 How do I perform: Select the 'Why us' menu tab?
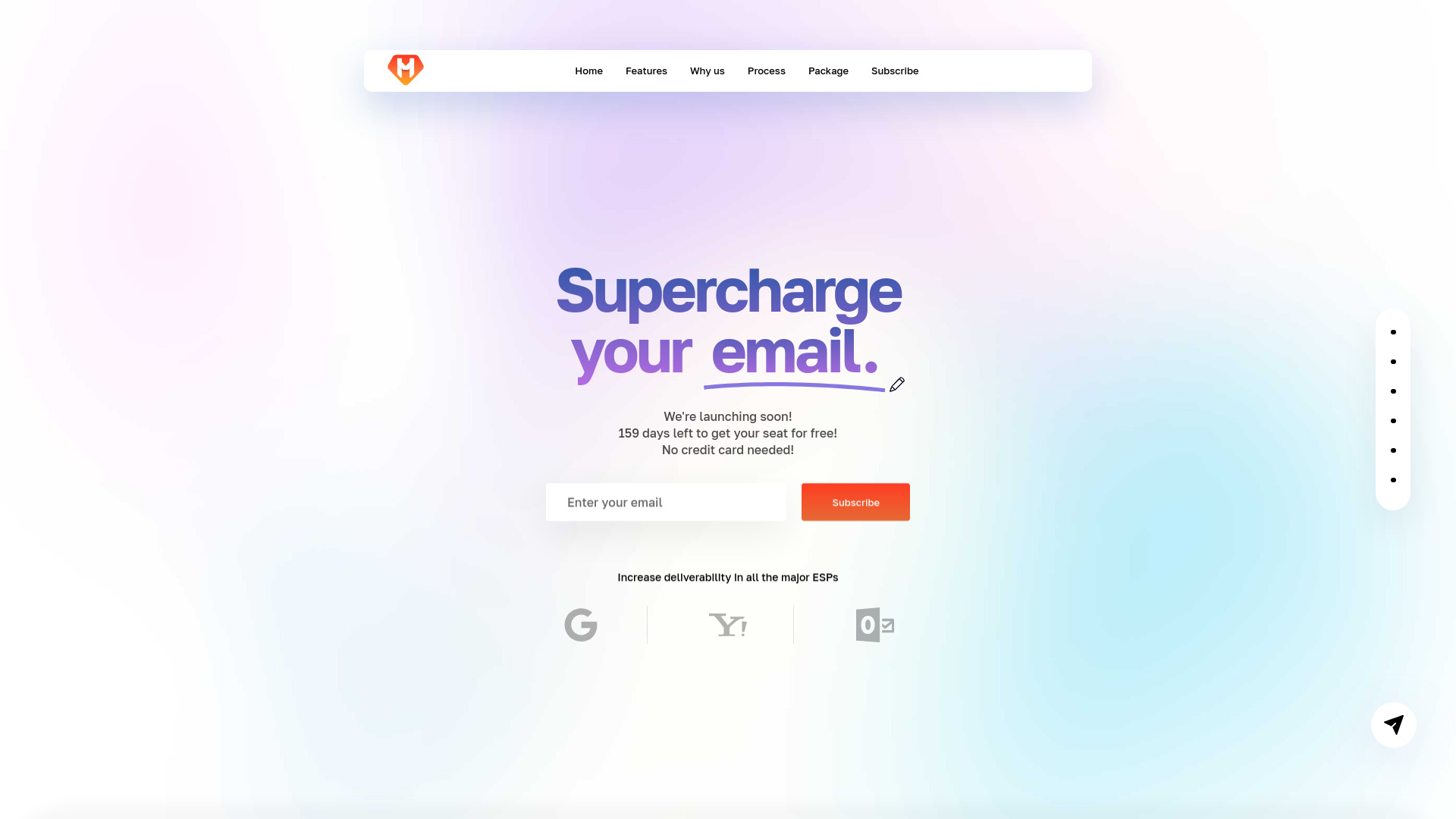(707, 70)
